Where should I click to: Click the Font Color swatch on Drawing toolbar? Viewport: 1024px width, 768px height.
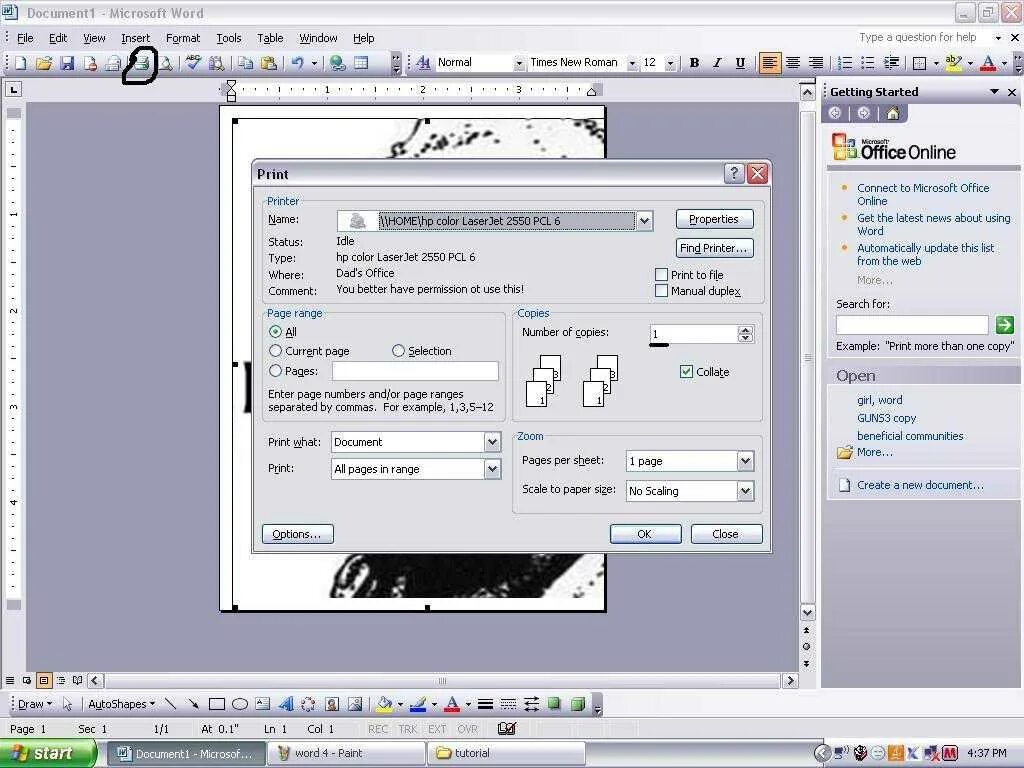[x=452, y=703]
